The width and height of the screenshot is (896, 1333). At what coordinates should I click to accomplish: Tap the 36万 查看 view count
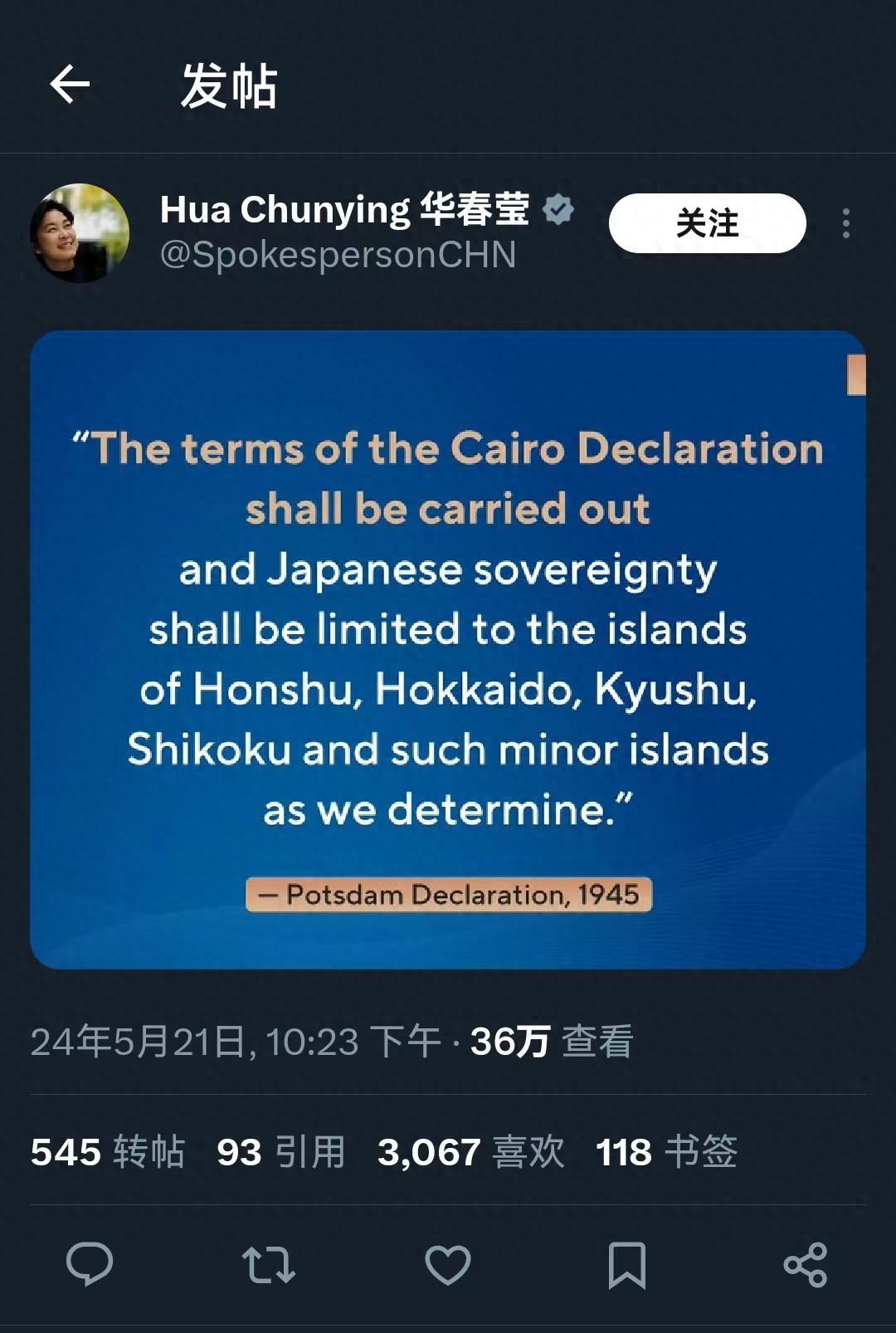pos(552,1042)
